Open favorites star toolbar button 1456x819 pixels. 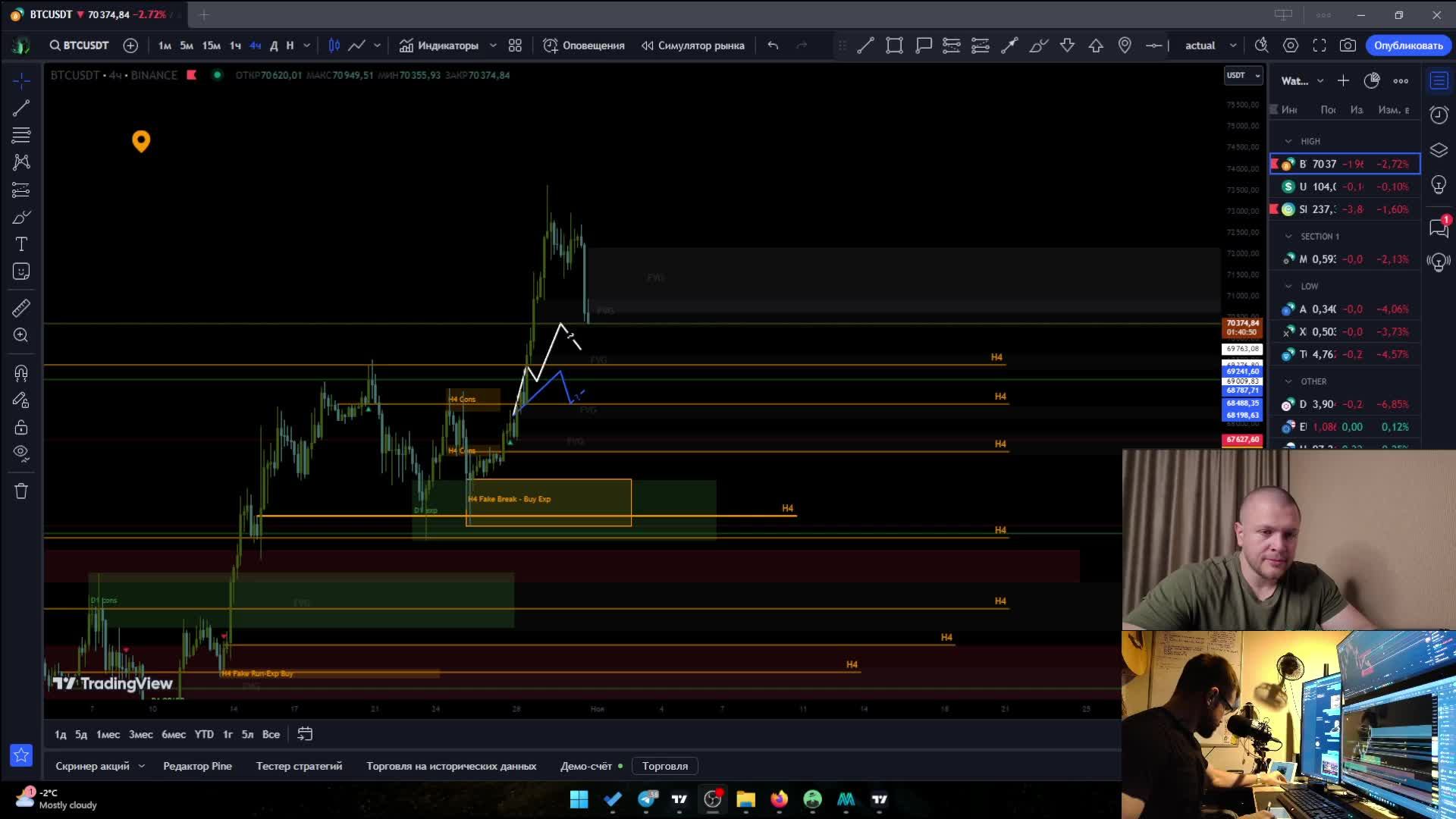pyautogui.click(x=21, y=755)
